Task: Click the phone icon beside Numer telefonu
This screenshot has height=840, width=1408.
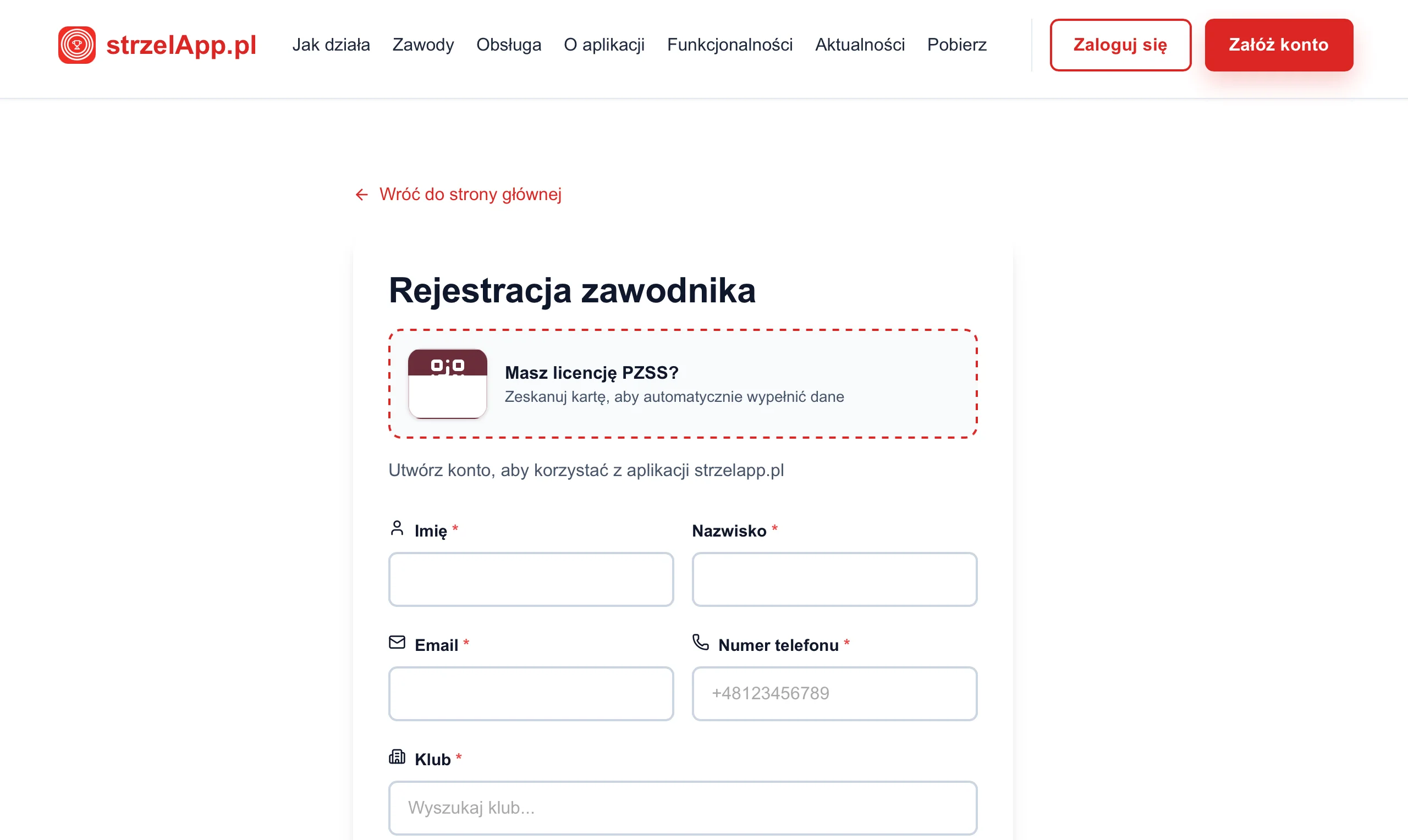Action: tap(701, 643)
